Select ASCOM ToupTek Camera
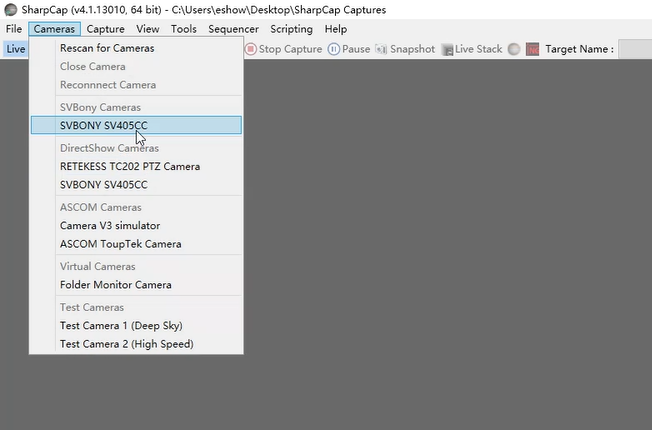This screenshot has width=652, height=430. (121, 244)
